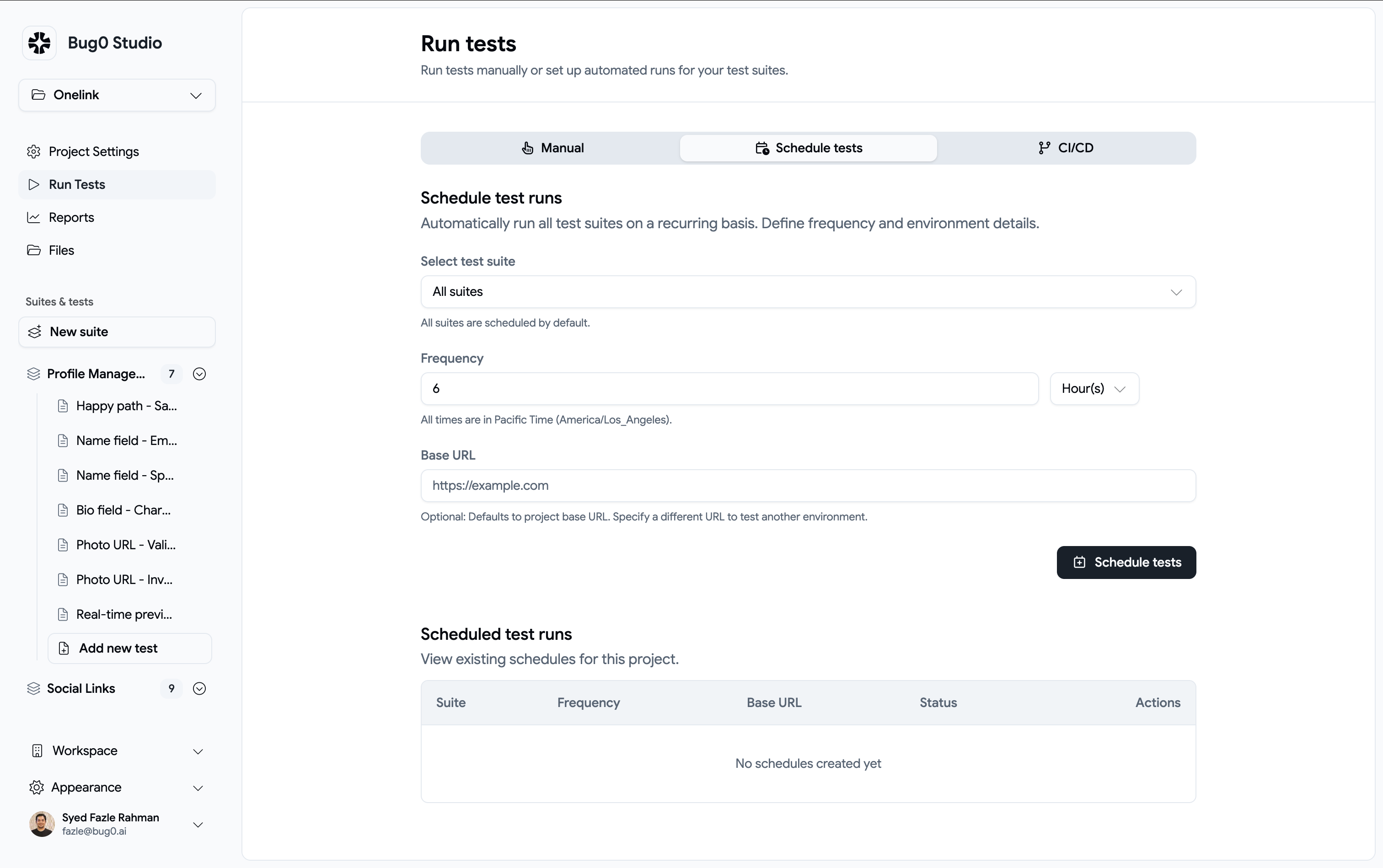Viewport: 1383px width, 868px height.
Task: Click the Add new test button
Action: click(130, 648)
